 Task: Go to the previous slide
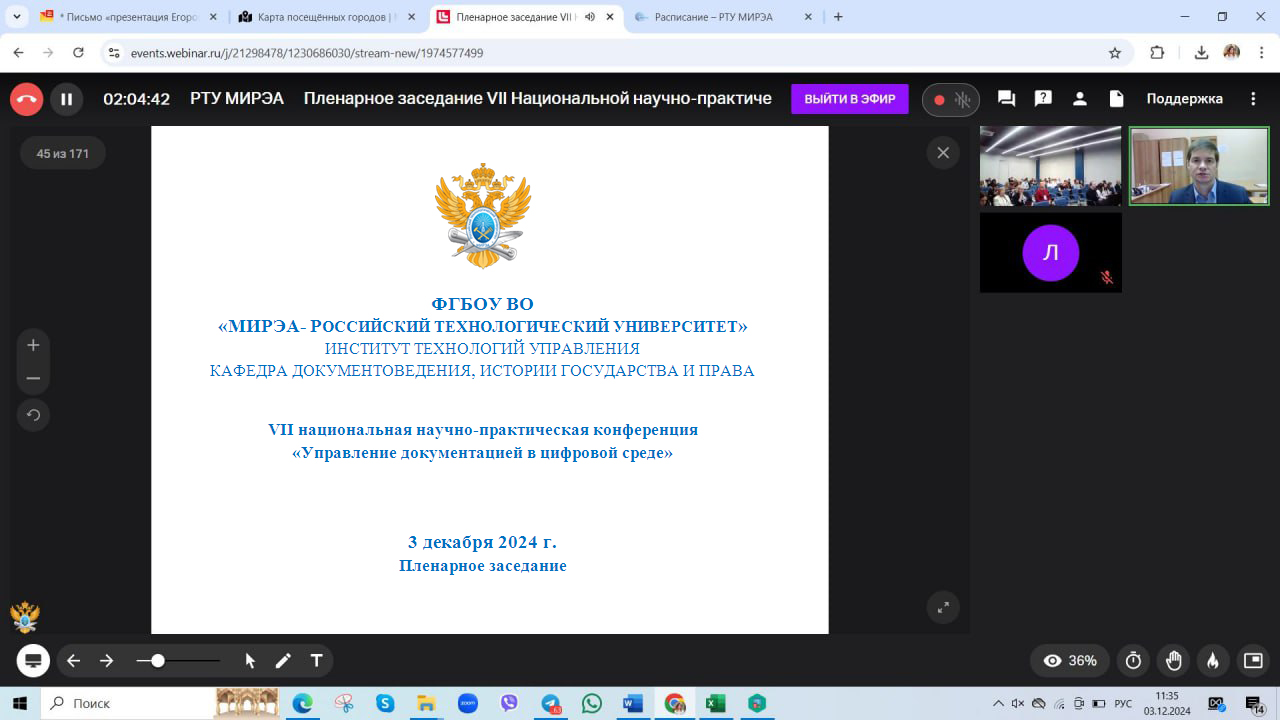click(73, 661)
